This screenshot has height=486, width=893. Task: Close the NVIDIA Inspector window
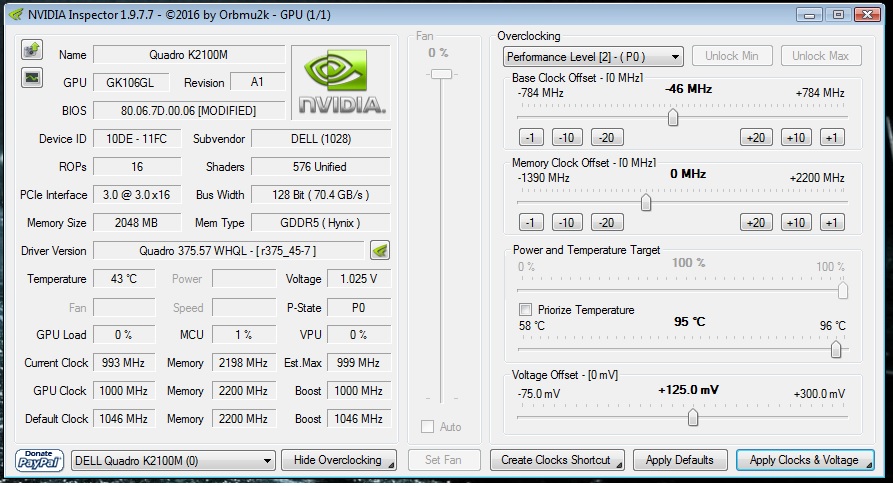867,15
